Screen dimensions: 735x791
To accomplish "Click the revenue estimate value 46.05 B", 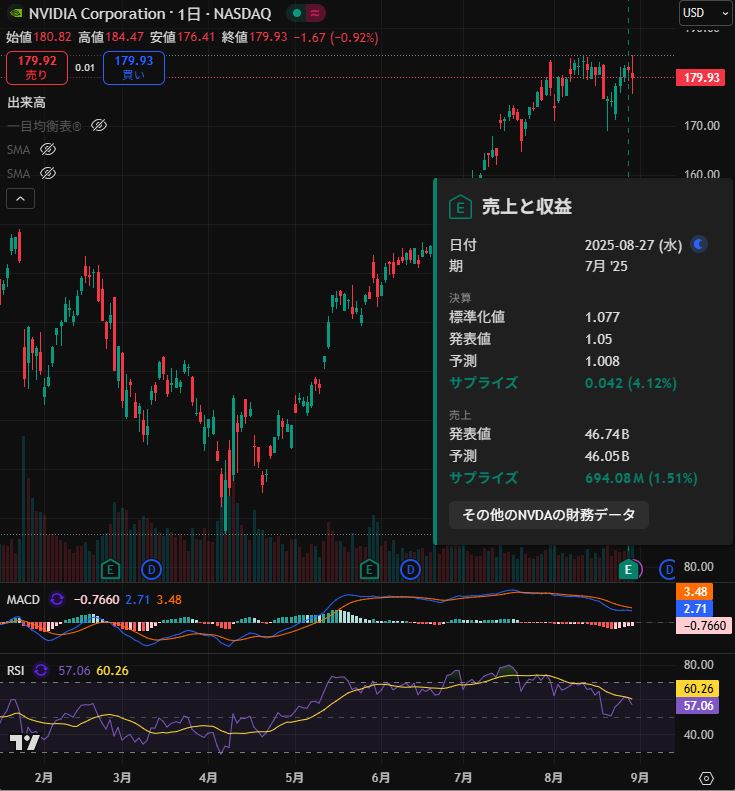I will pyautogui.click(x=607, y=457).
